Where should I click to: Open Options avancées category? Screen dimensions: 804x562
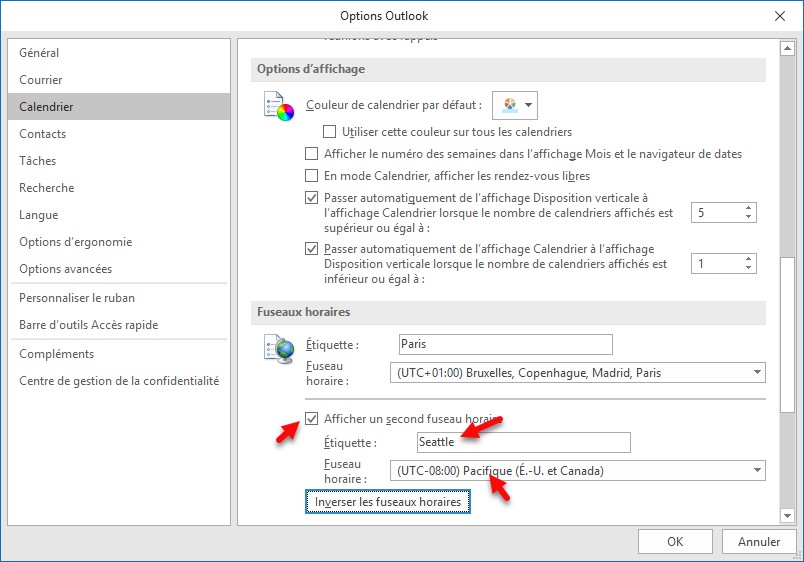click(119, 269)
